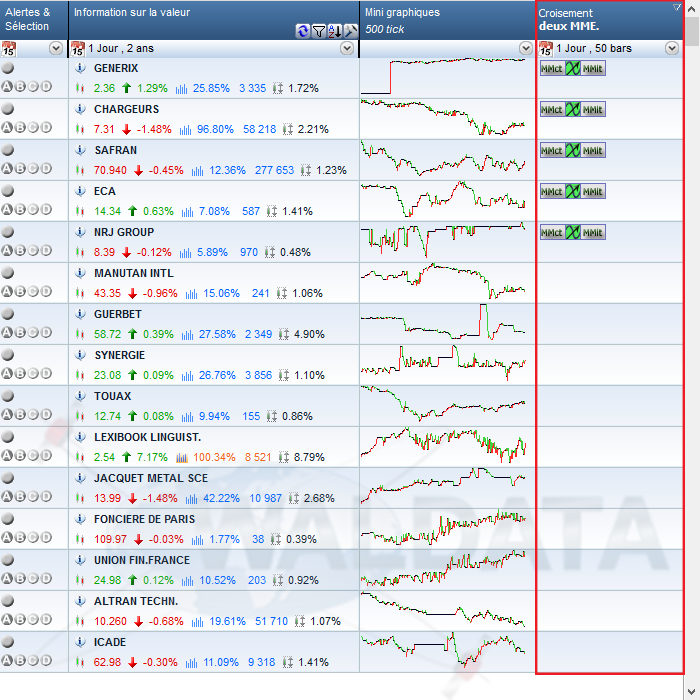Toggle selection B for ECA
The height and width of the screenshot is (700, 700).
pyautogui.click(x=20, y=210)
